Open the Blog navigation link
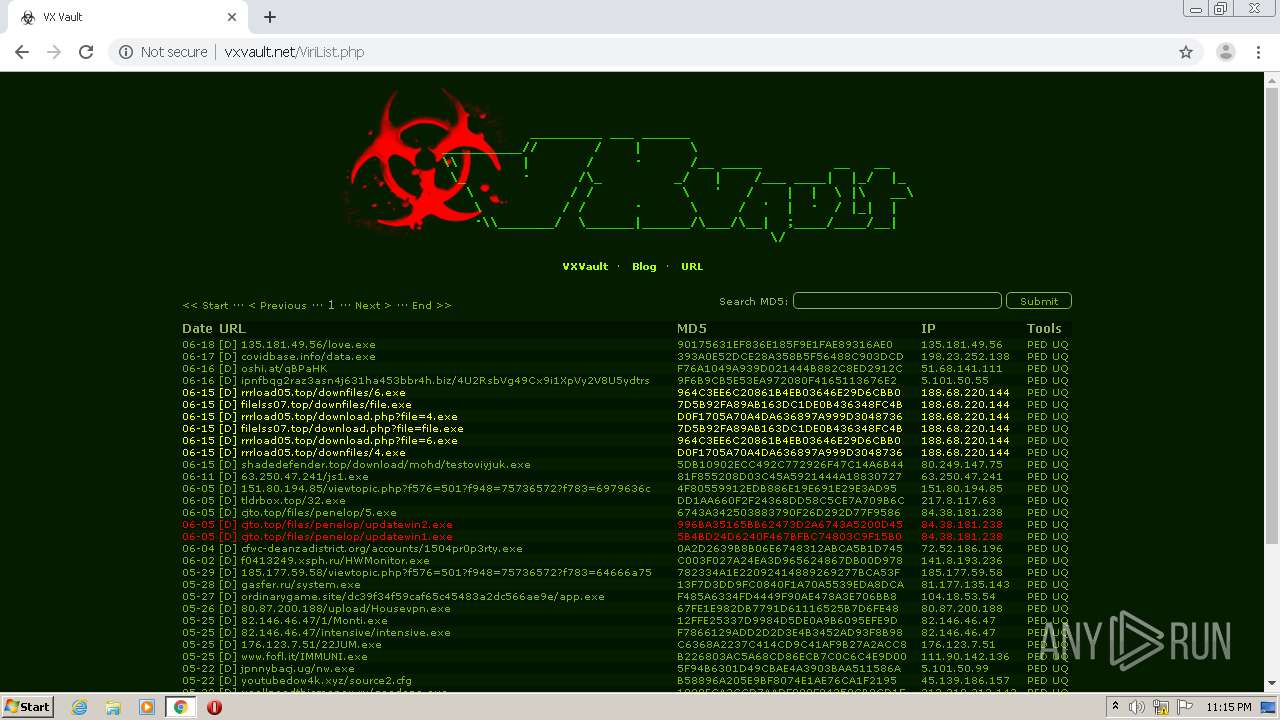Screen dimensions: 1280x720 coord(644,266)
